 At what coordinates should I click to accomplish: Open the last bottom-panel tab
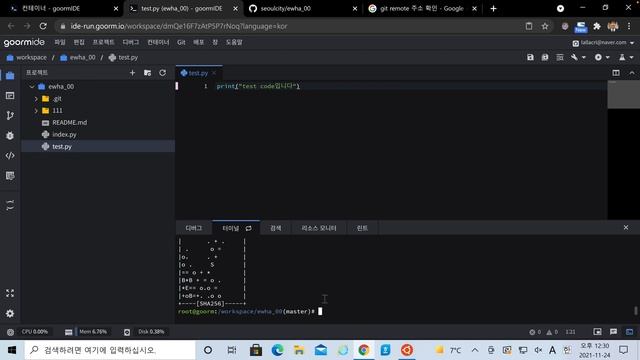tap(362, 228)
